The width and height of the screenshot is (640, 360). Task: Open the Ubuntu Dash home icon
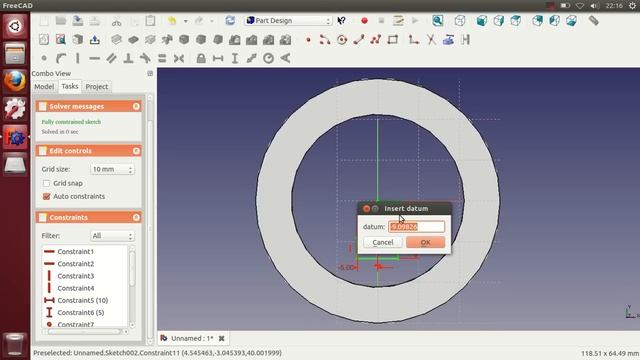[x=15, y=26]
